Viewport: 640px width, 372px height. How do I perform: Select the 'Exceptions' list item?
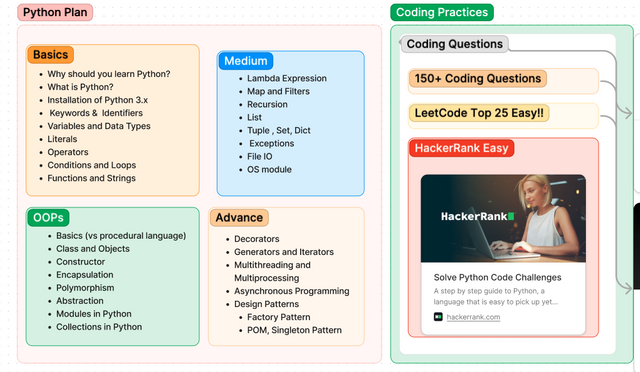pos(271,144)
